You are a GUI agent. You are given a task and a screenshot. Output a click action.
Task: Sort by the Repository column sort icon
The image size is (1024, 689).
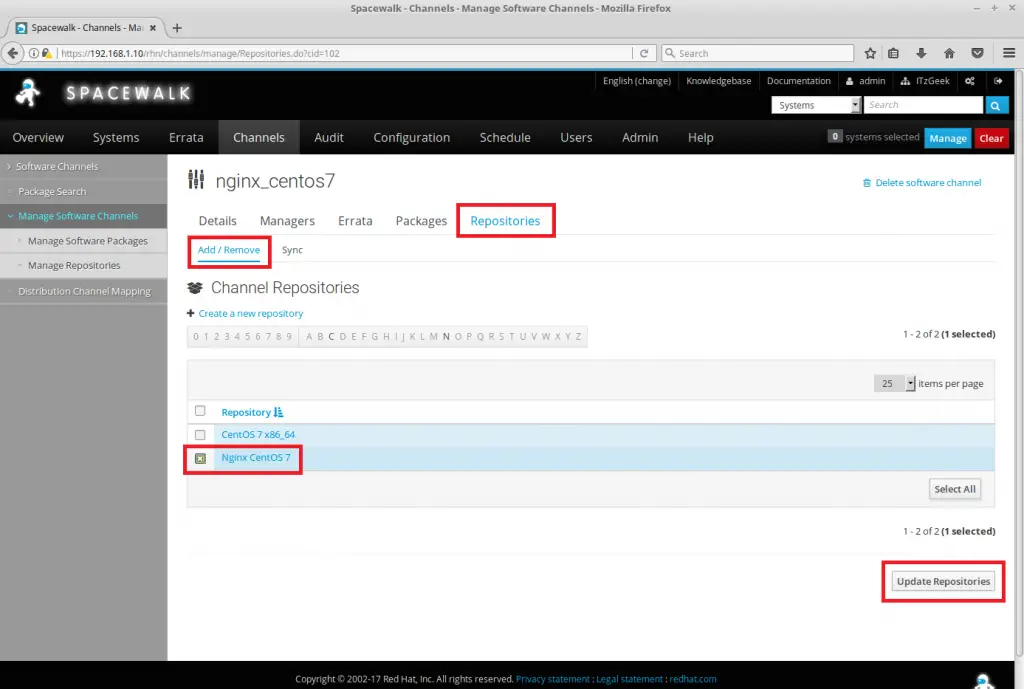coord(279,412)
